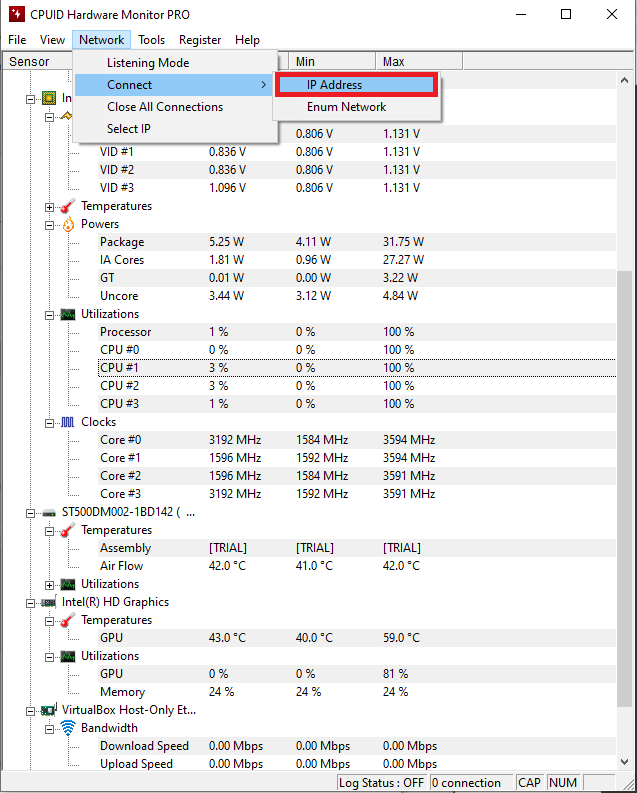Choose IP Address from Connect submenu

(356, 85)
